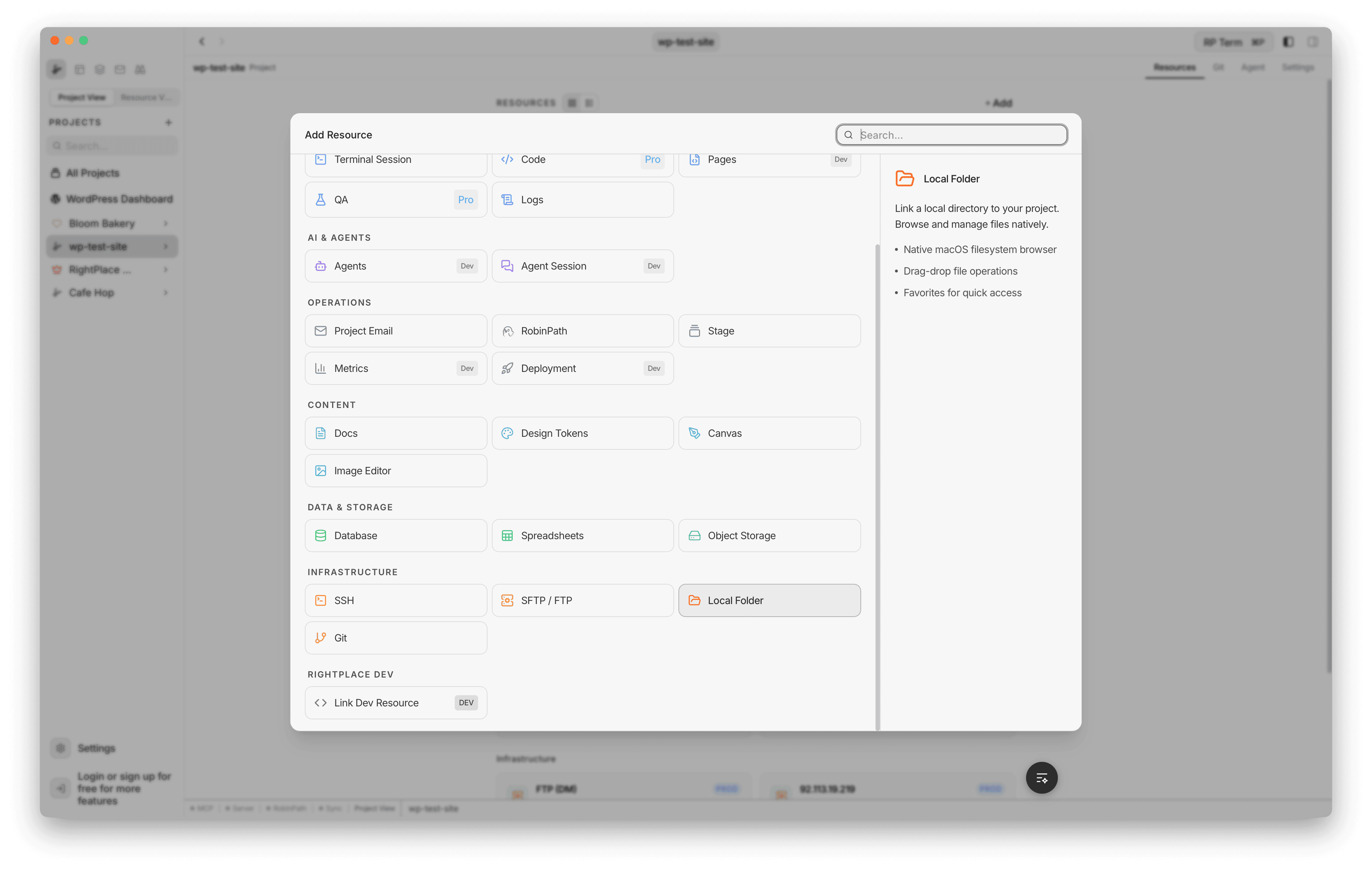The image size is (1372, 870).
Task: Click the add project plus icon beside PROJECTS
Action: coord(169,122)
